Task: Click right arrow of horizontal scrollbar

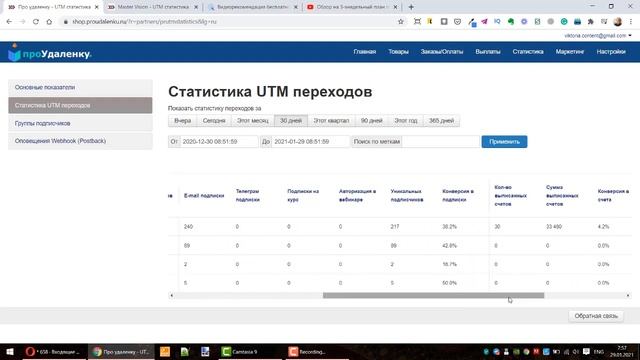Action: click(628, 296)
